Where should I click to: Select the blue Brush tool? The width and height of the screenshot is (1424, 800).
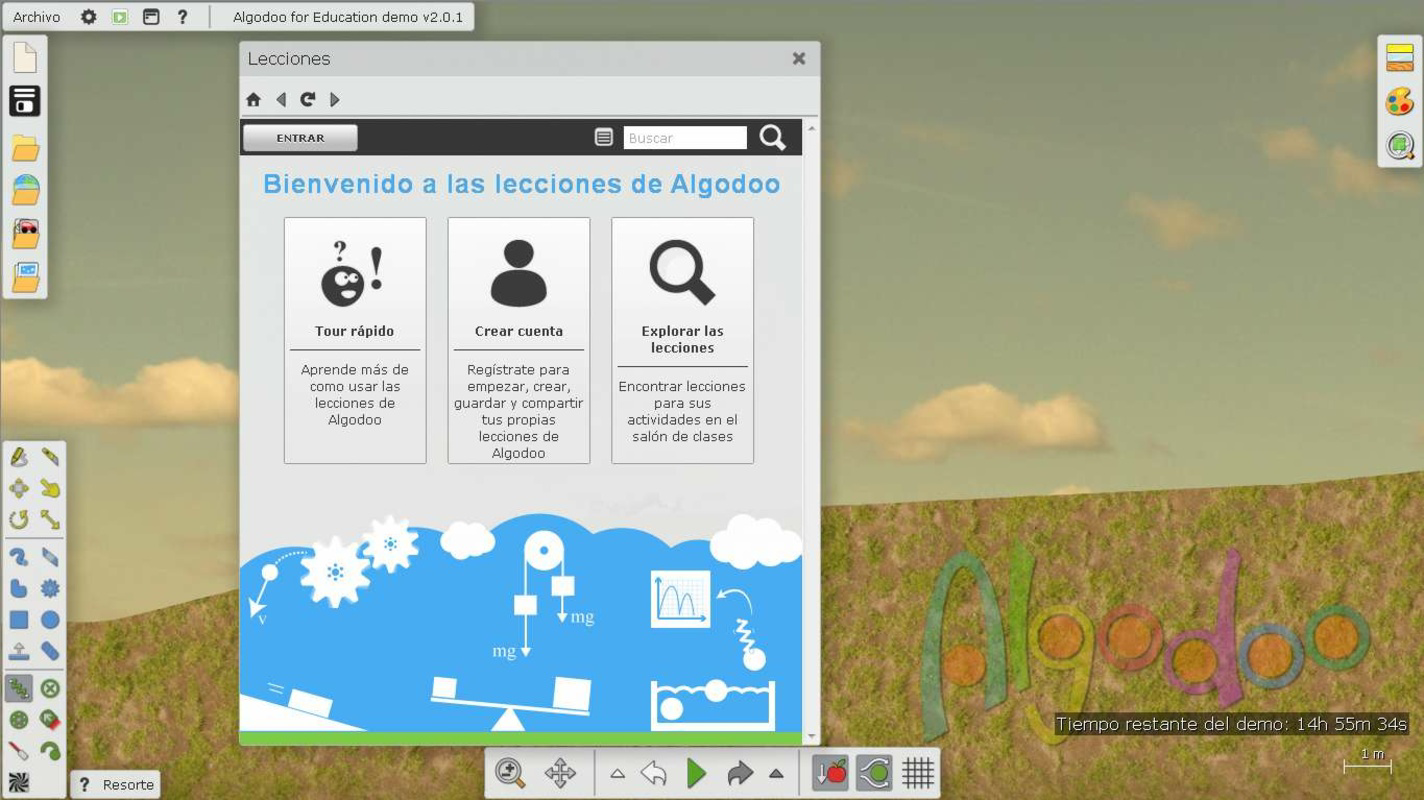point(19,557)
